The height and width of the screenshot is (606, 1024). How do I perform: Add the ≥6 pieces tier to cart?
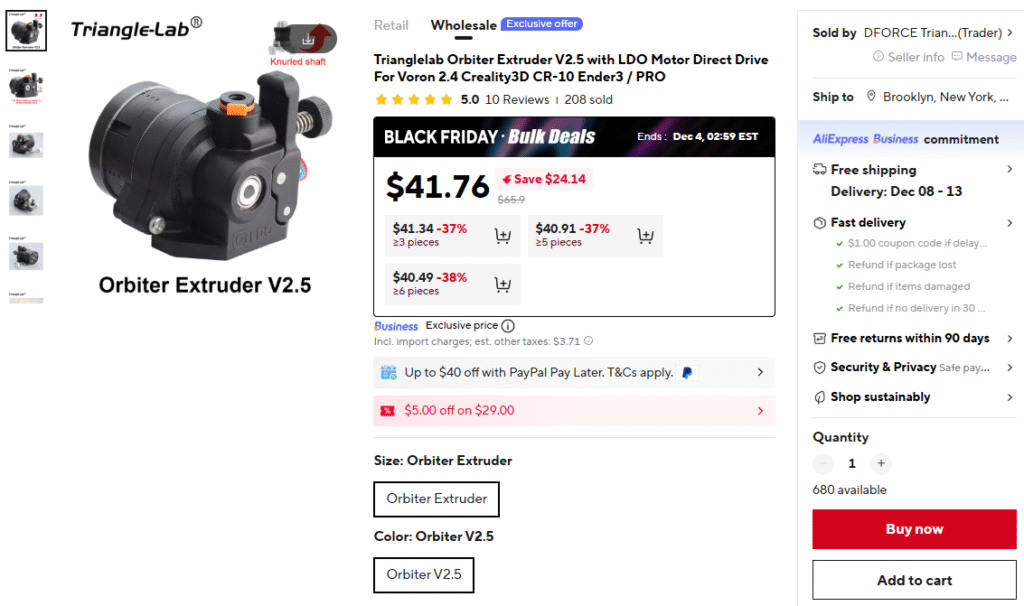tap(503, 285)
